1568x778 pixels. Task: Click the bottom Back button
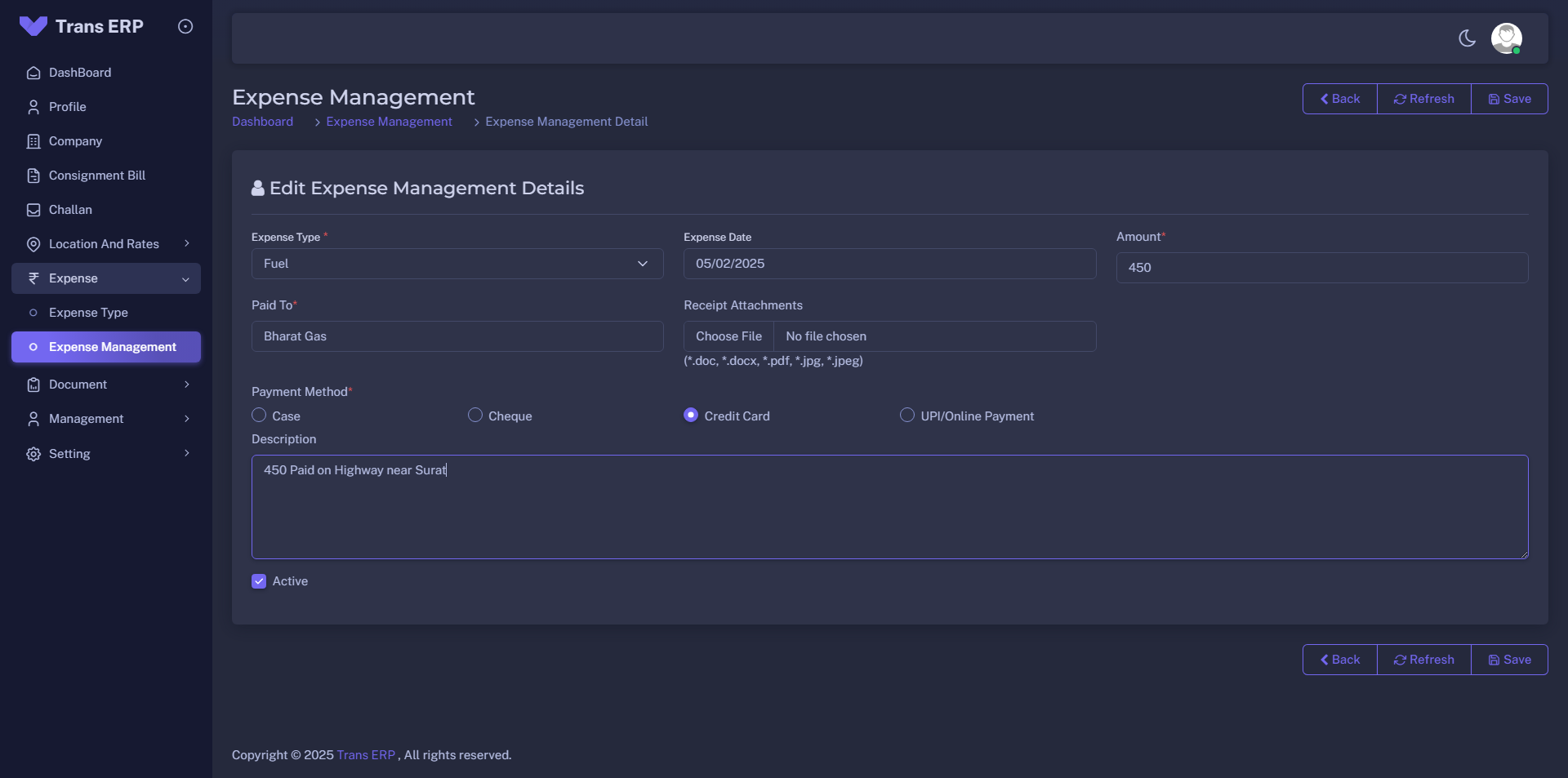1340,660
